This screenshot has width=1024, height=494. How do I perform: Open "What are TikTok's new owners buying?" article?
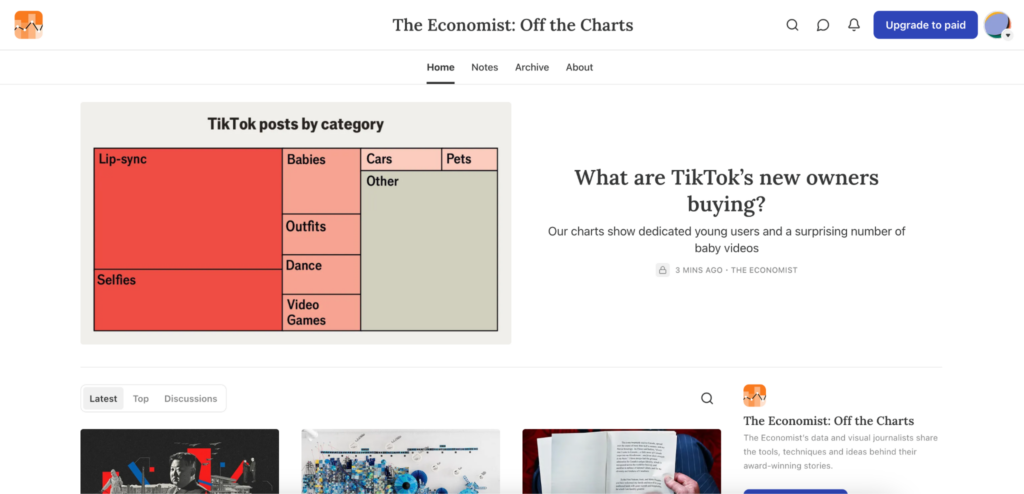pos(726,191)
